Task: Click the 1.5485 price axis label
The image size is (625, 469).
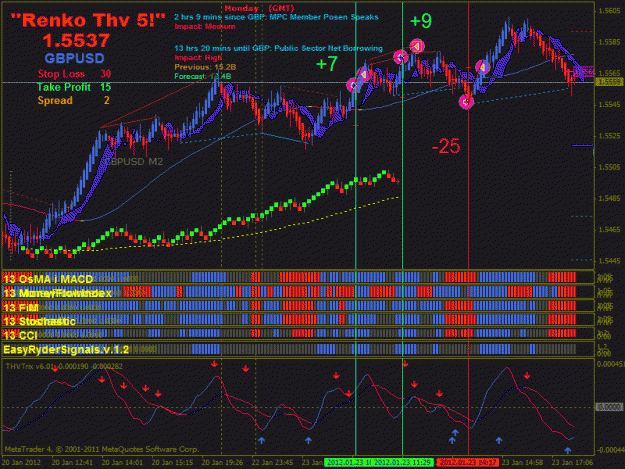Action: (x=609, y=198)
